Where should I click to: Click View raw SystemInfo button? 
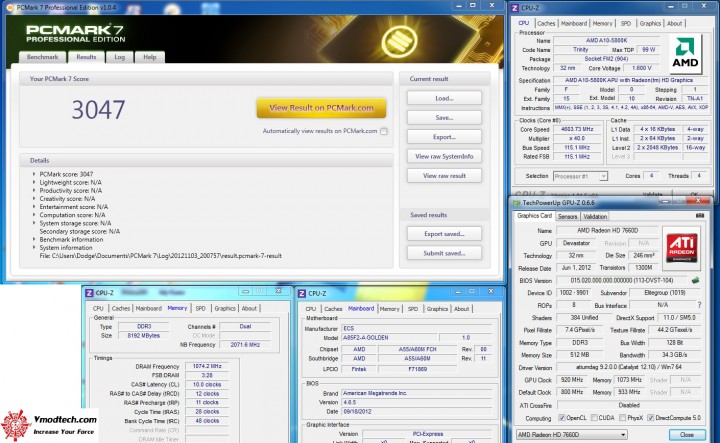coord(444,156)
